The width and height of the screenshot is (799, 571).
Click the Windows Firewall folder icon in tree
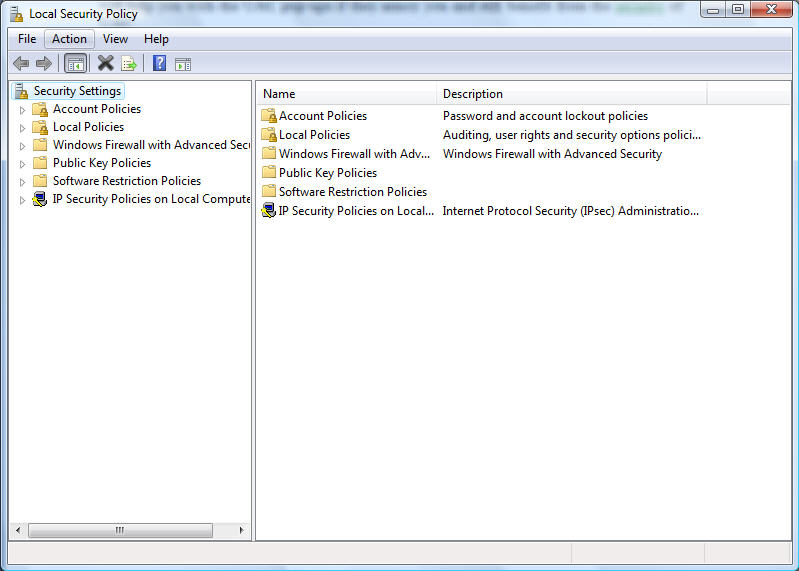(40, 145)
